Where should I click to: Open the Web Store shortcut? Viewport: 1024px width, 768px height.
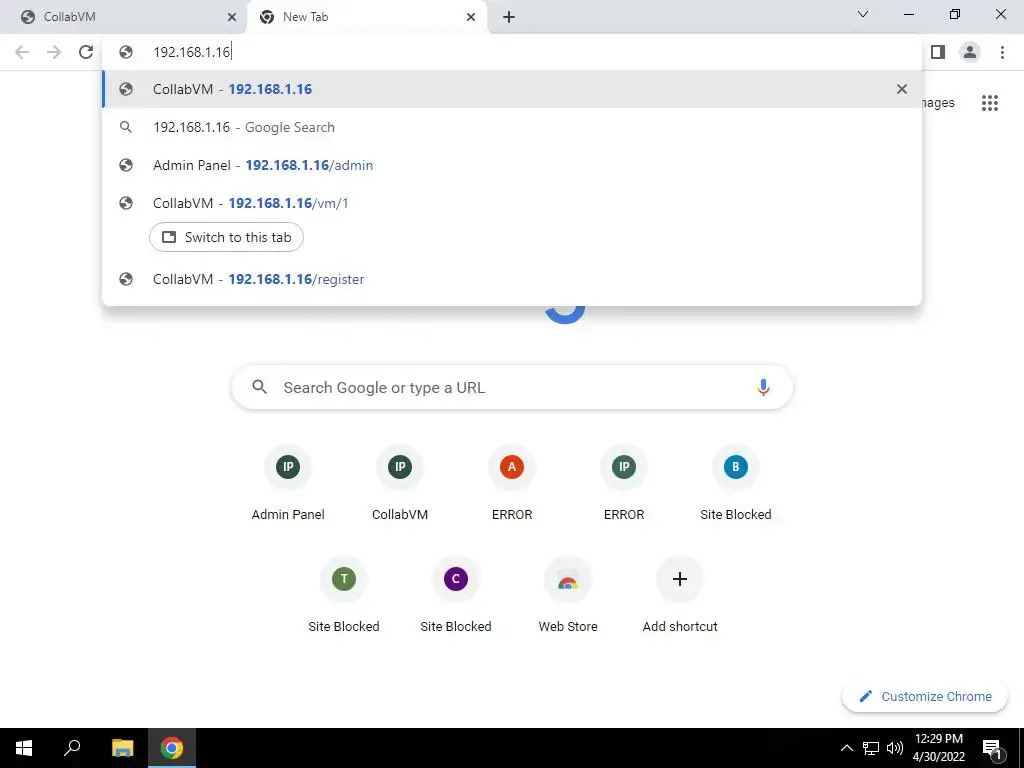pyautogui.click(x=568, y=595)
